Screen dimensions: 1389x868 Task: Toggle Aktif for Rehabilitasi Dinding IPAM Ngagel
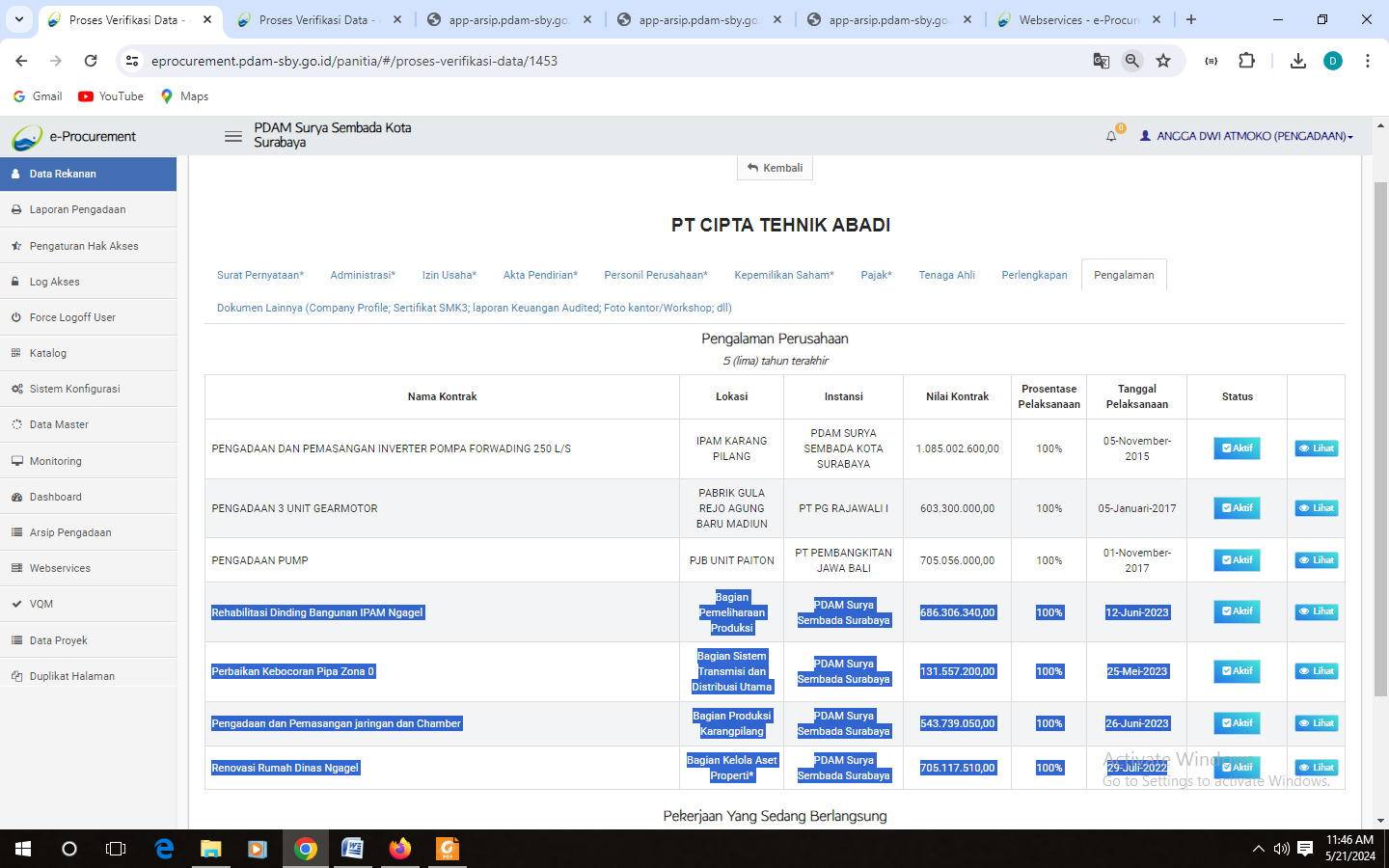click(1237, 611)
